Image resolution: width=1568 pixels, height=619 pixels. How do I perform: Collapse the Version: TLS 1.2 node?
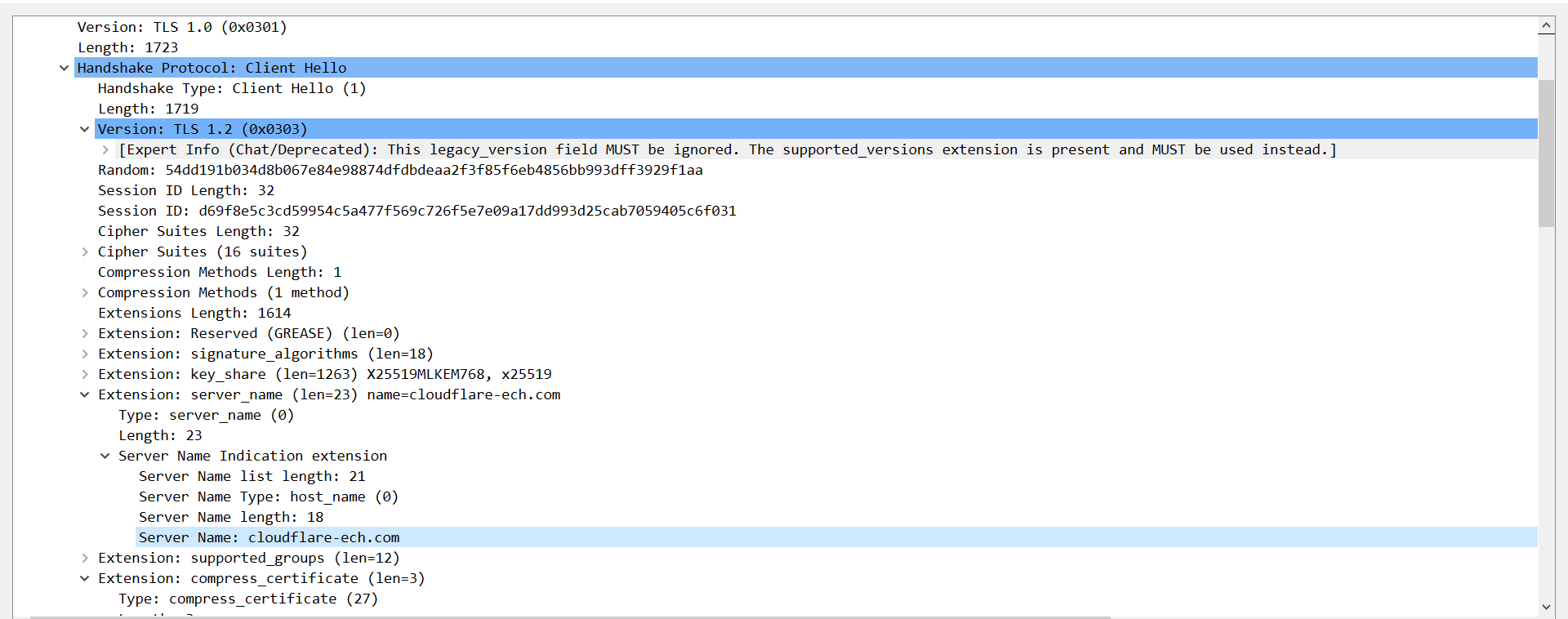coord(84,129)
